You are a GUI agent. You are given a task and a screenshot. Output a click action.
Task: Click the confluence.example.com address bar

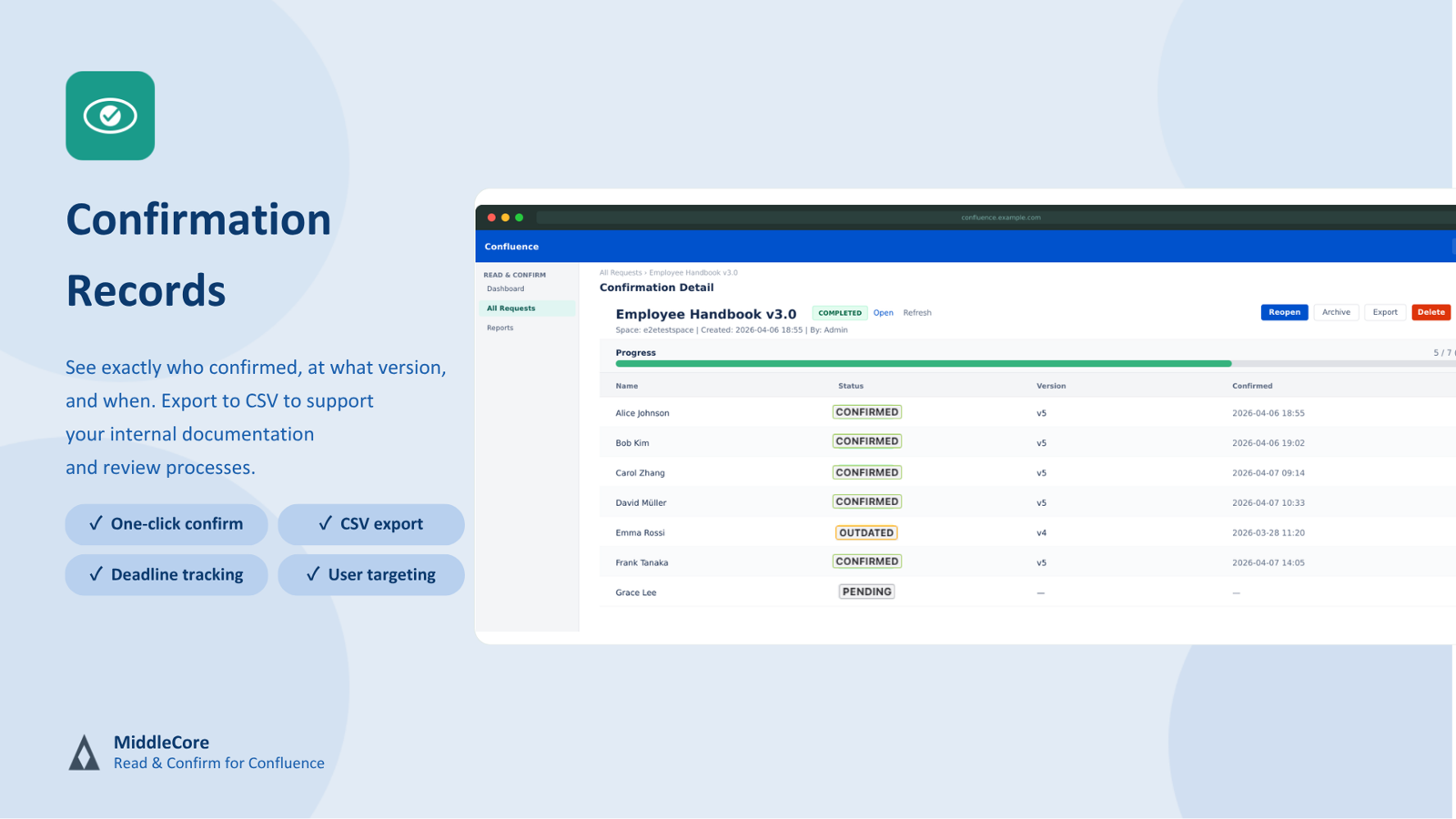pos(996,217)
